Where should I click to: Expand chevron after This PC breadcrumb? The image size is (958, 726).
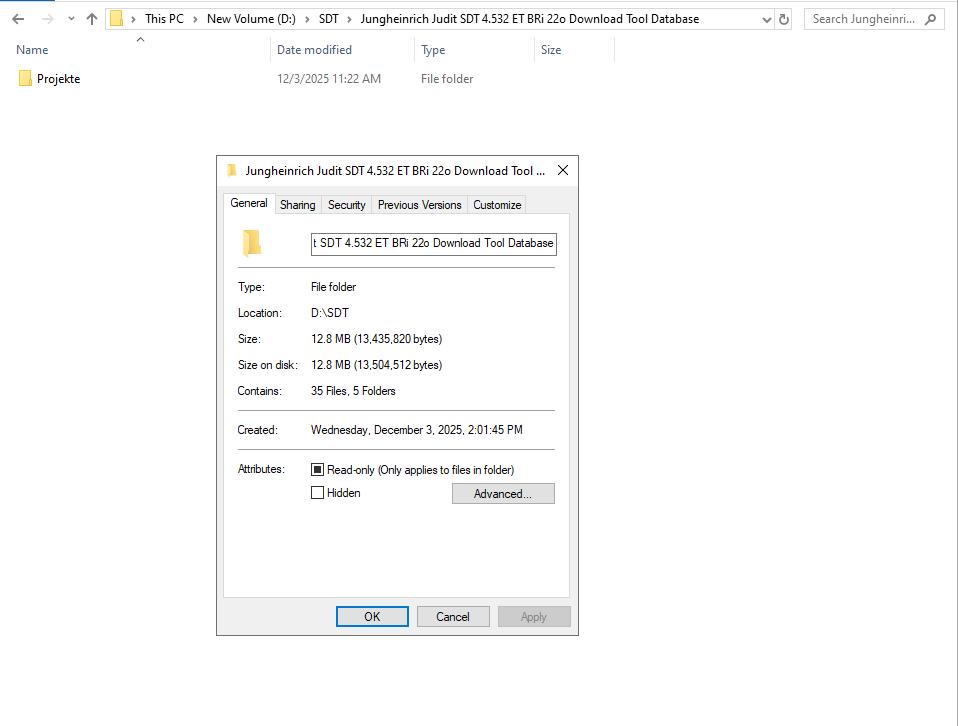(195, 19)
